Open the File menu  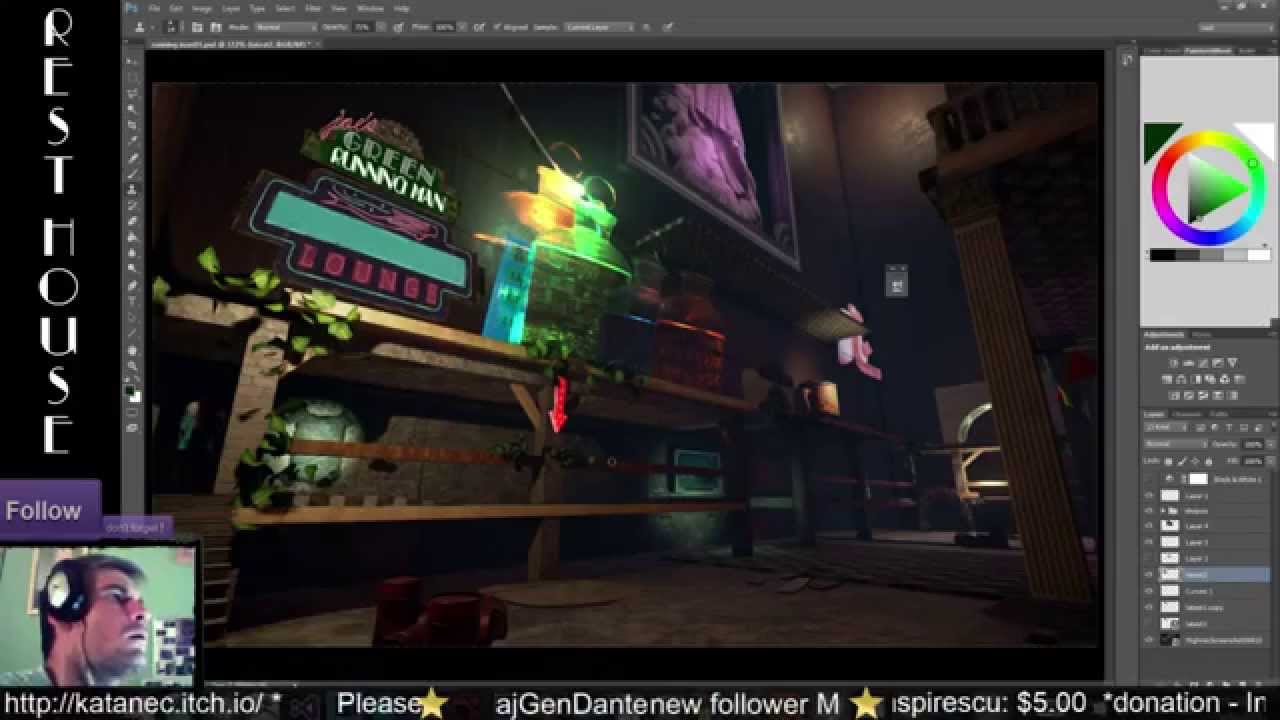(154, 8)
